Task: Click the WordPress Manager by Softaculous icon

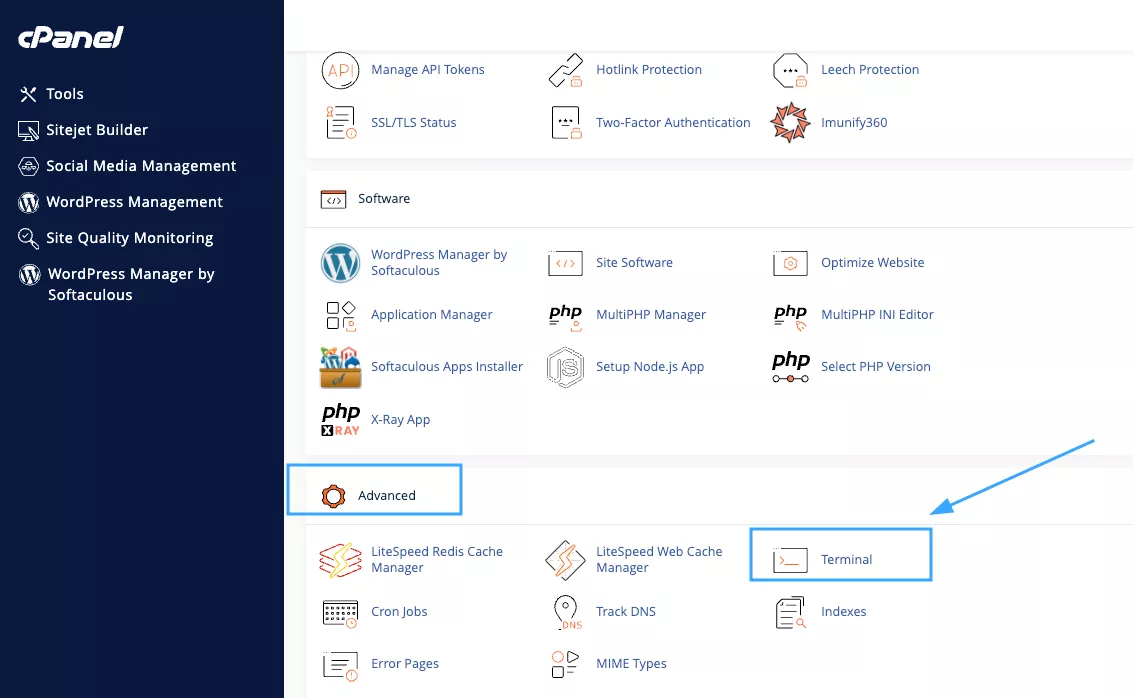Action: coord(340,263)
